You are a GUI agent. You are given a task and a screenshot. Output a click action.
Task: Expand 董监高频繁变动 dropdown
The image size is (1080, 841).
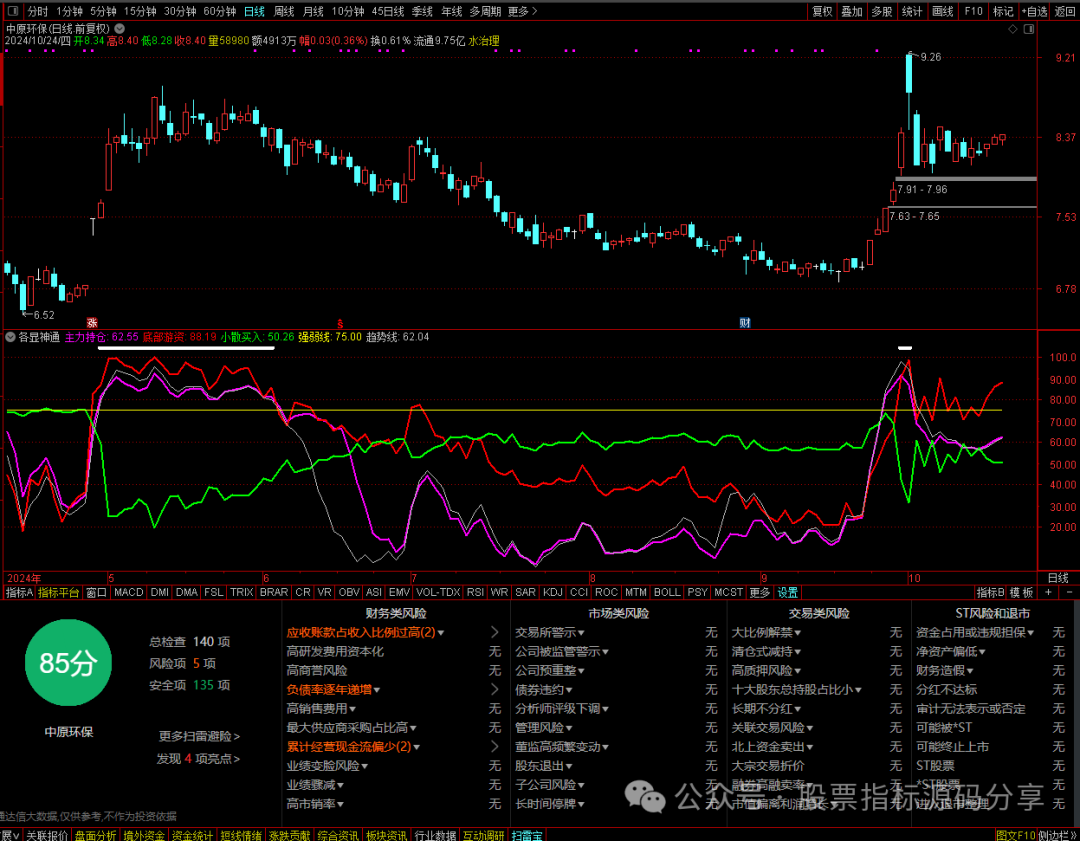tap(604, 747)
